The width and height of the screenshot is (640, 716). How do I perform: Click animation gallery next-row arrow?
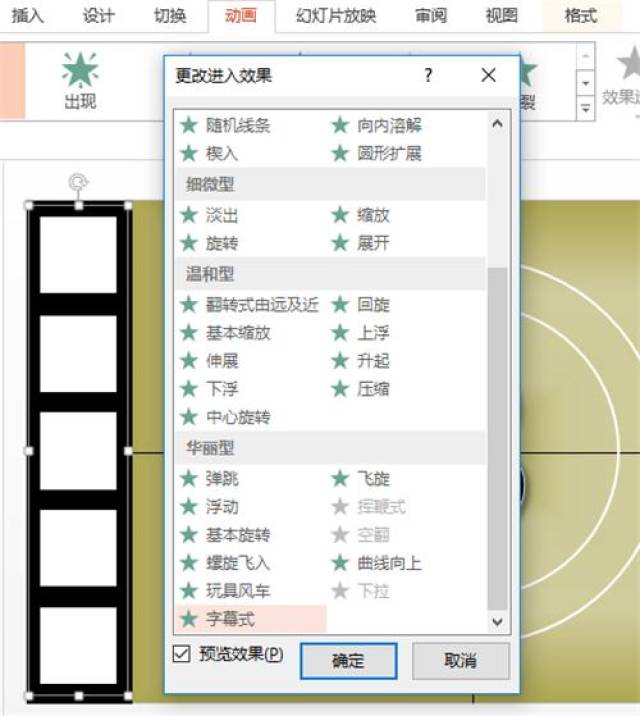pos(585,83)
